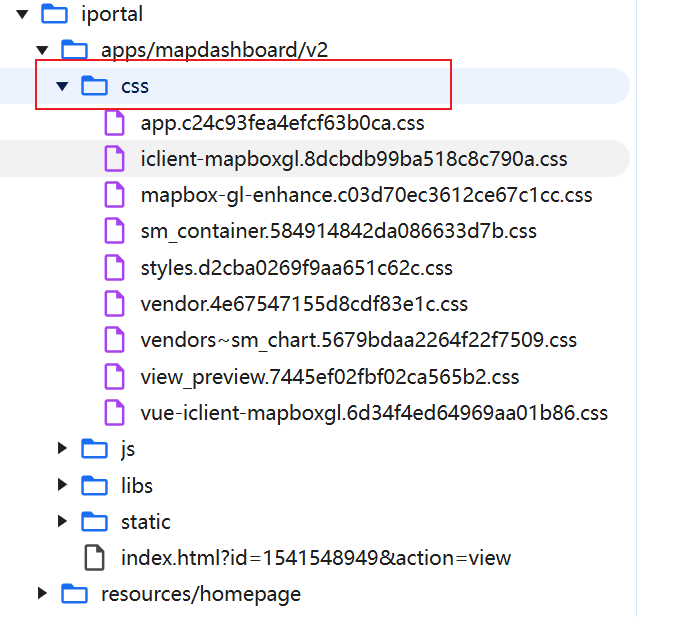Click the apps/mapdashboard/v2 folder icon
The image size is (687, 617).
[74, 50]
